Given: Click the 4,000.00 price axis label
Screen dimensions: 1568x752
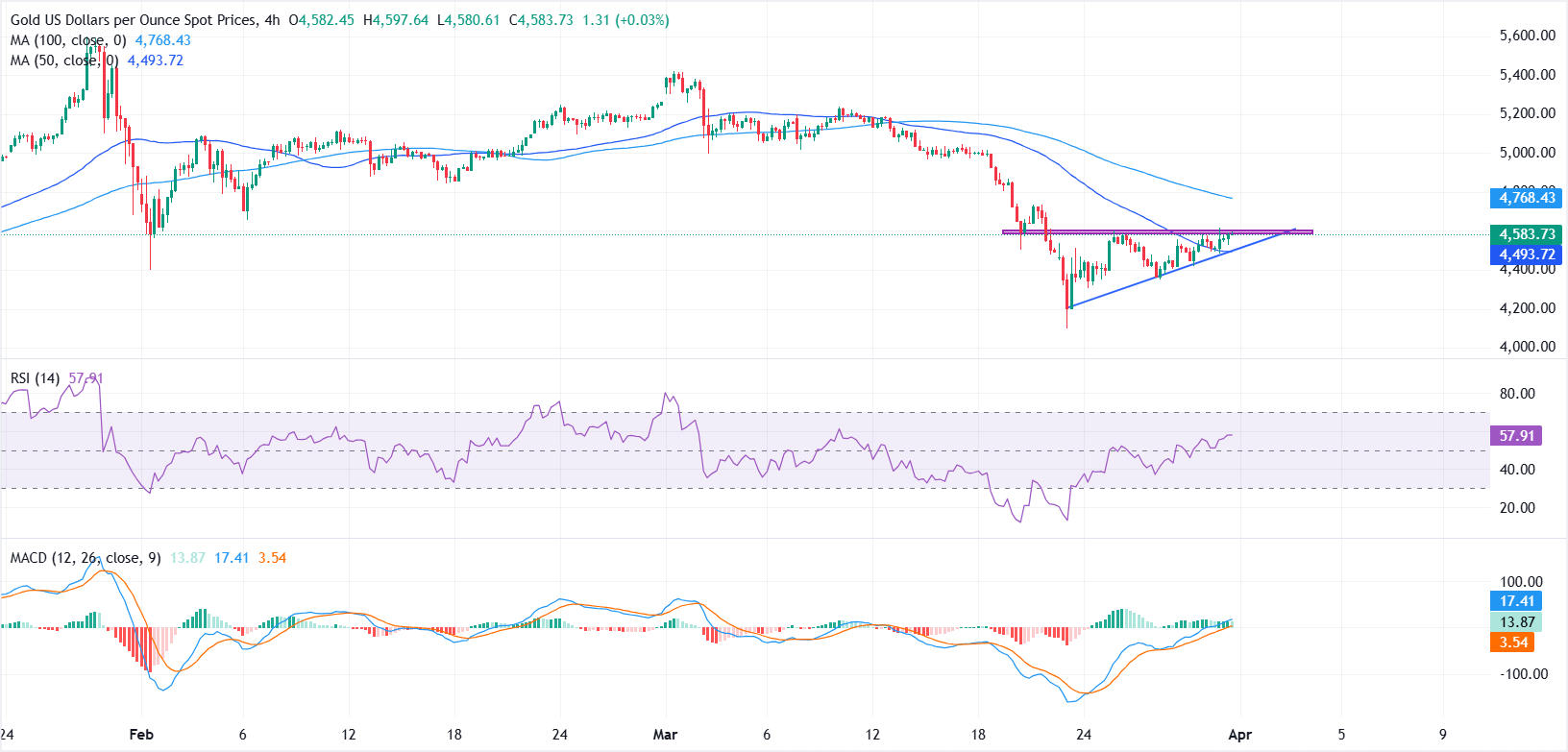Looking at the screenshot, I should pos(1527,347).
